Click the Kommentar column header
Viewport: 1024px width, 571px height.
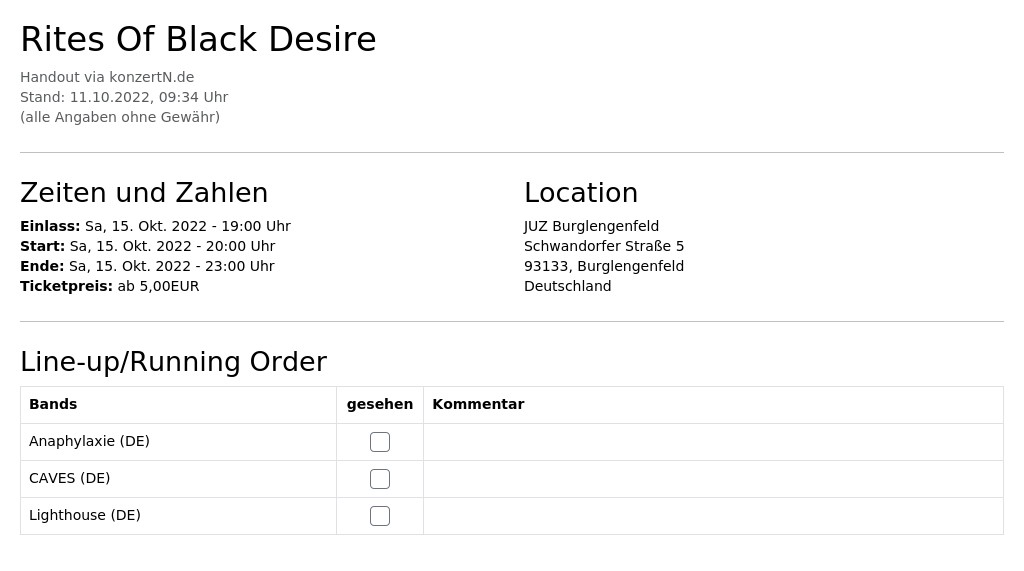pos(478,404)
